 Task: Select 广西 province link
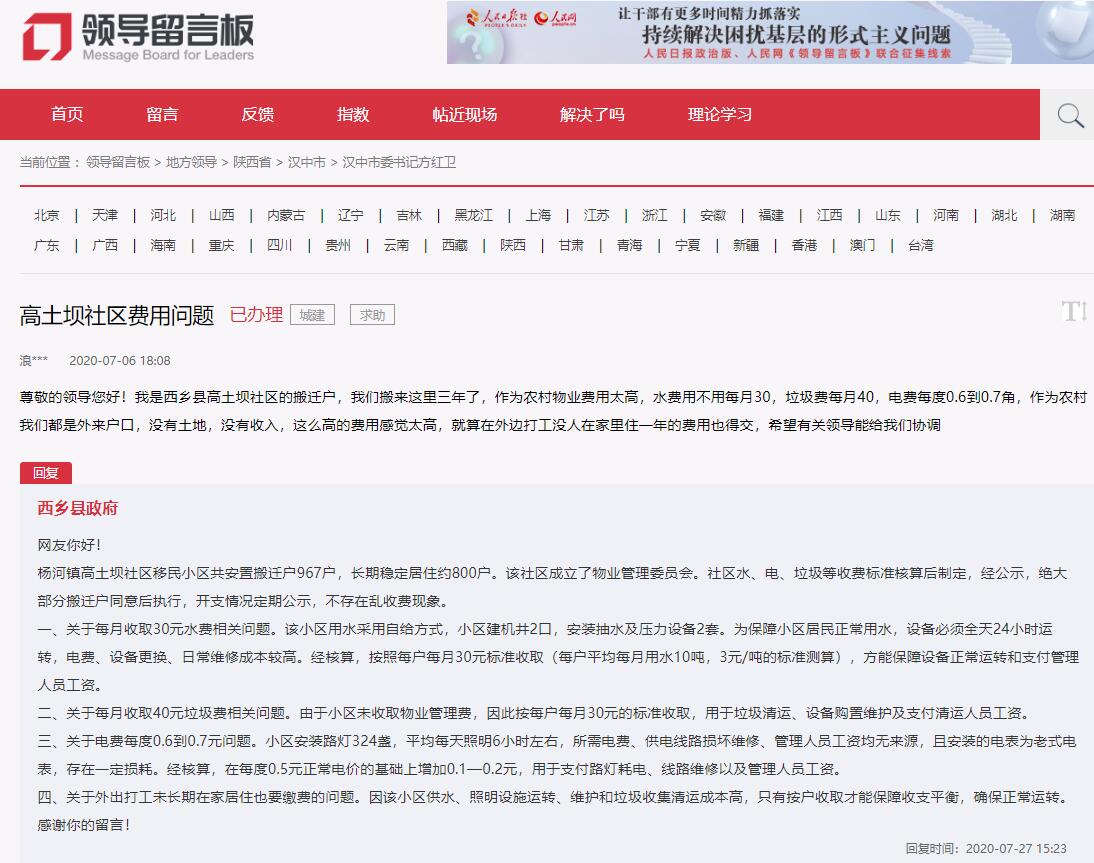(x=105, y=246)
